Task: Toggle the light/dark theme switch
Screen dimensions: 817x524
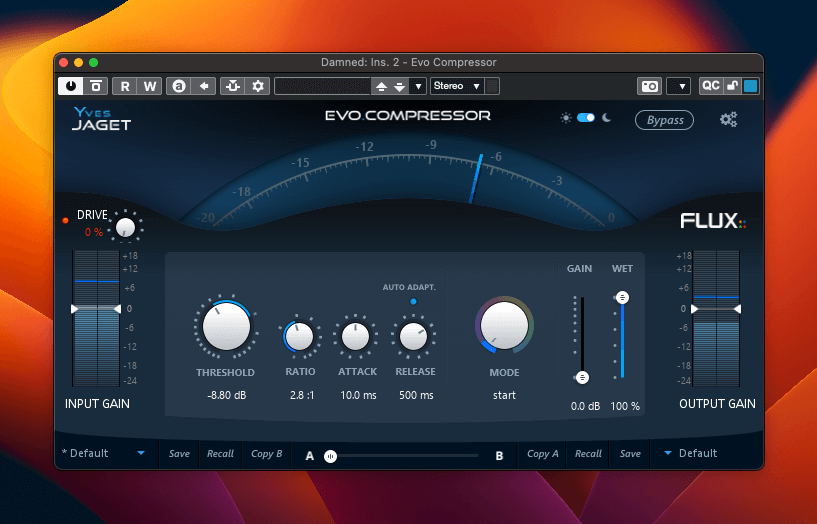Action: [x=586, y=118]
